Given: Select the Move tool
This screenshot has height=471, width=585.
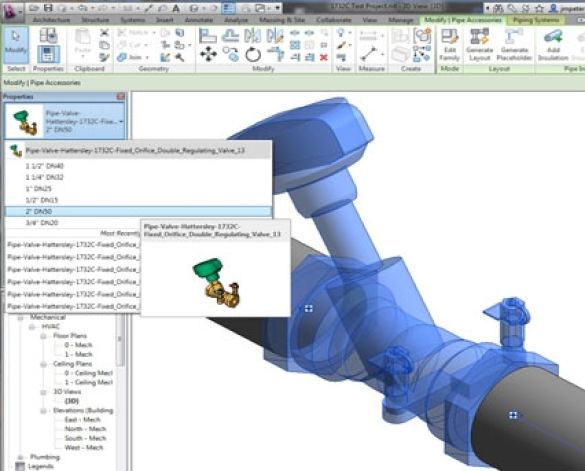Looking at the screenshot, I should [x=208, y=54].
